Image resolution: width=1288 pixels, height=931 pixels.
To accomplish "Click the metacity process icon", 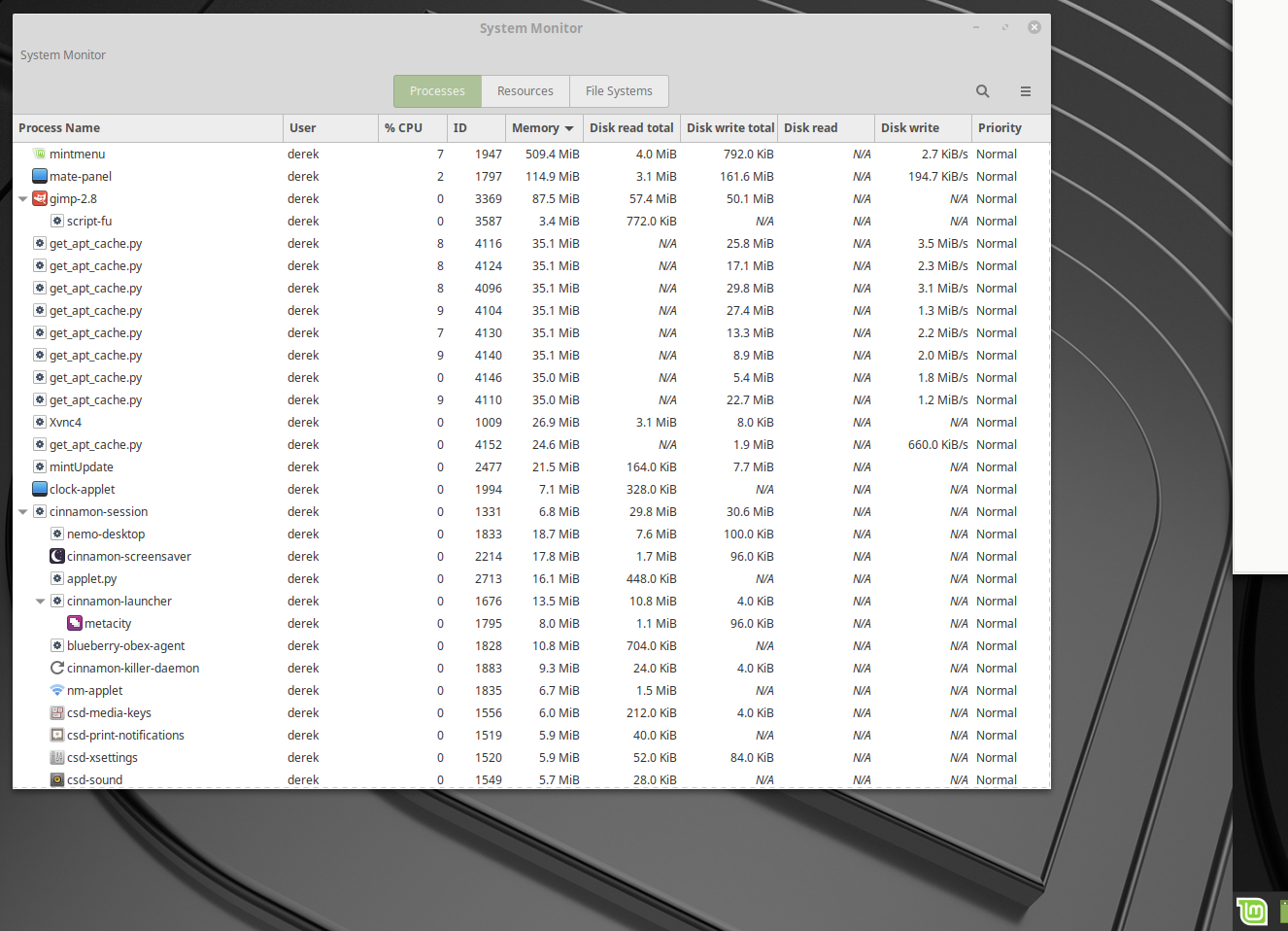I will pos(75,623).
